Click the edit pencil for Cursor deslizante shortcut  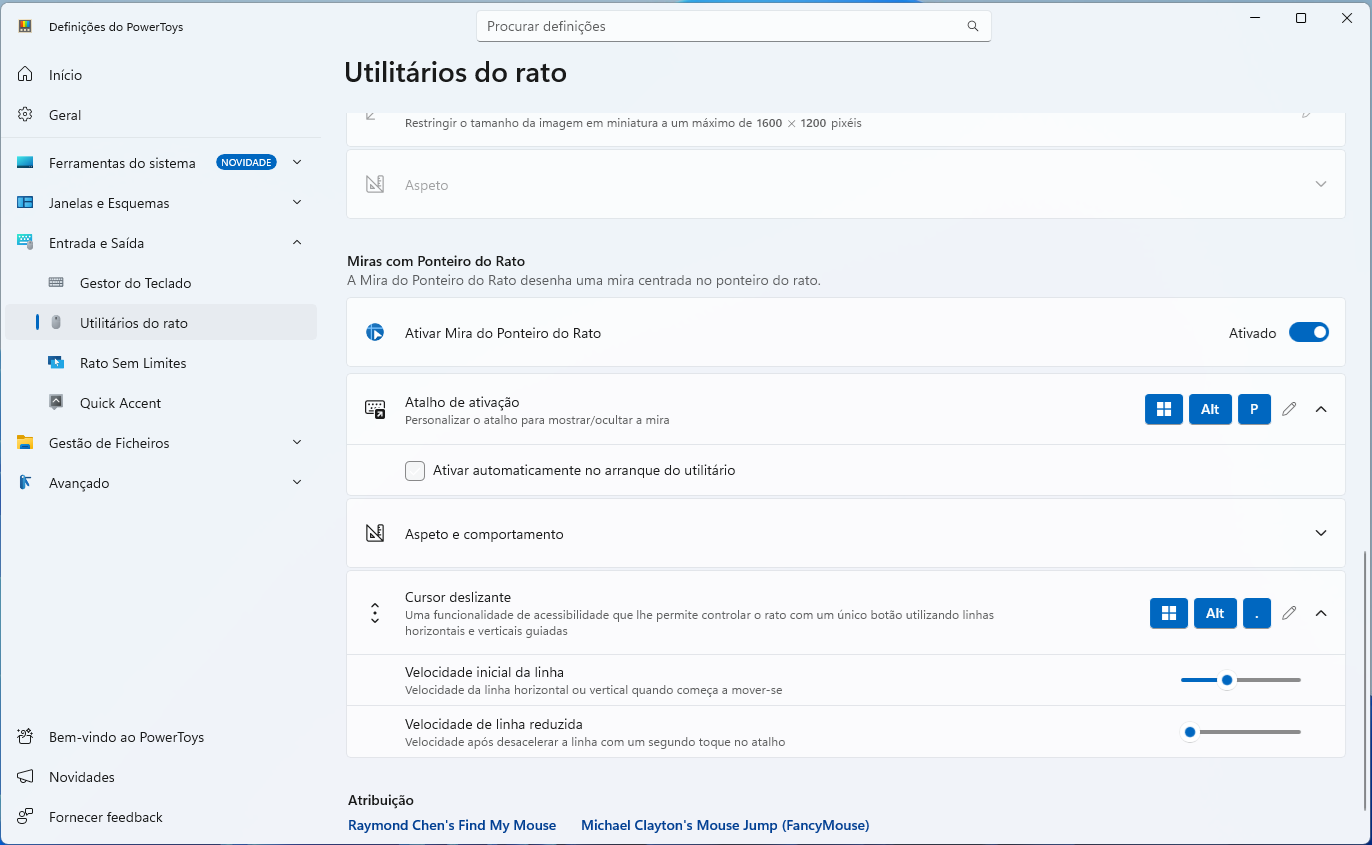(1289, 613)
